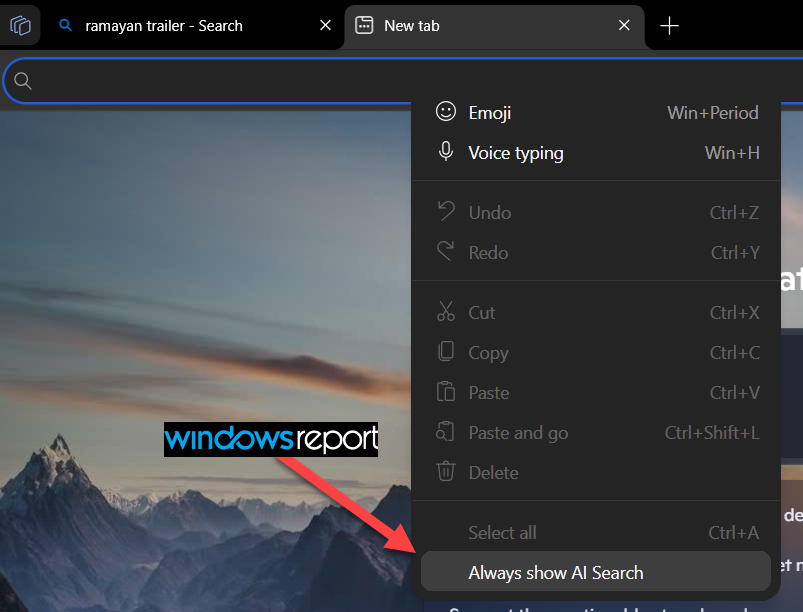This screenshot has width=803, height=612.
Task: Open a new tab with plus button
Action: pos(669,26)
